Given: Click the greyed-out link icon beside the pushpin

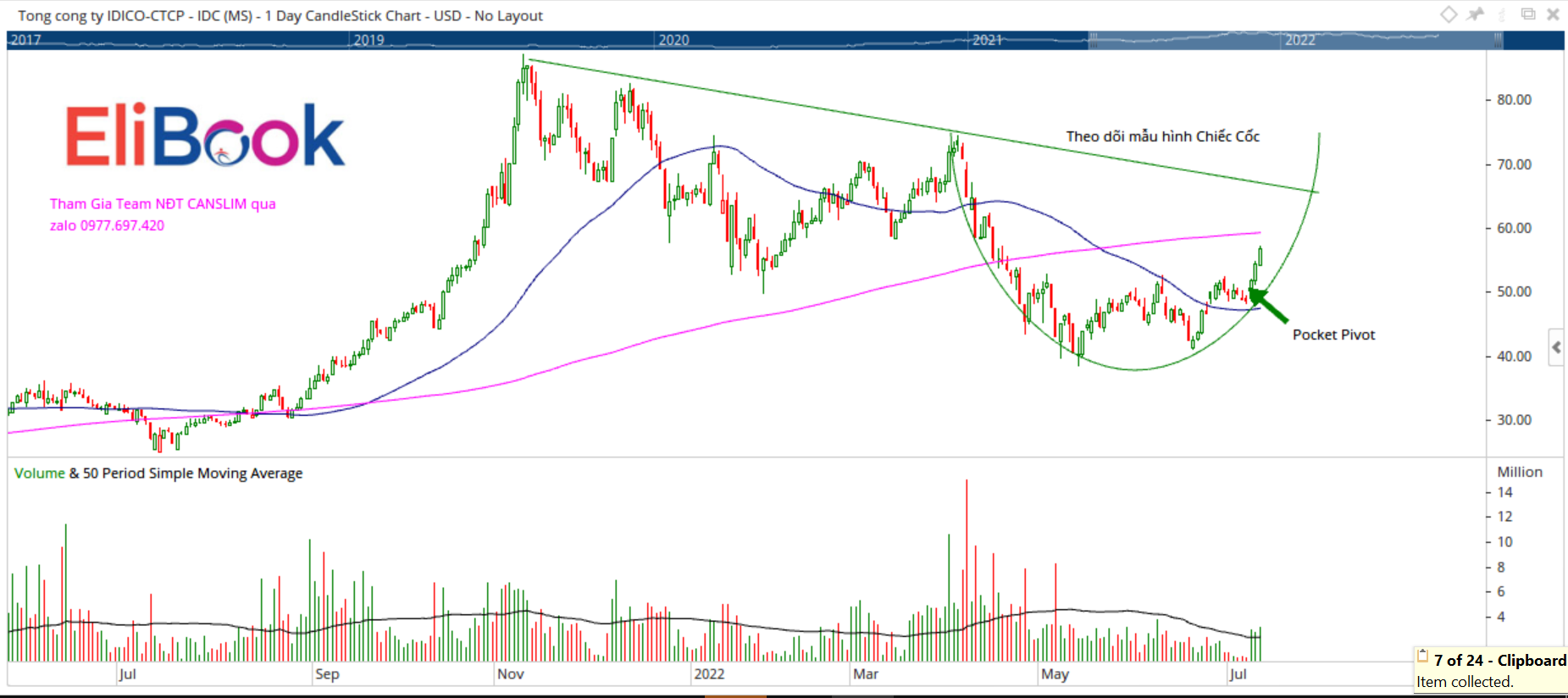Looking at the screenshot, I should click(1502, 14).
